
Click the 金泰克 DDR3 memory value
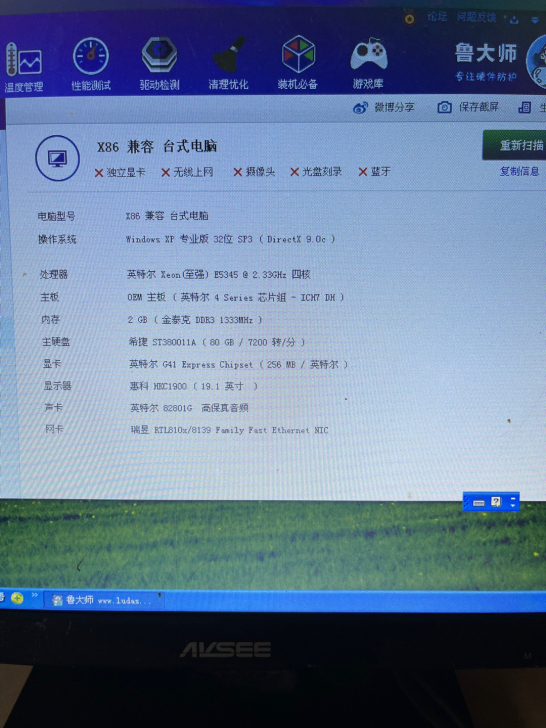pyautogui.click(x=195, y=320)
